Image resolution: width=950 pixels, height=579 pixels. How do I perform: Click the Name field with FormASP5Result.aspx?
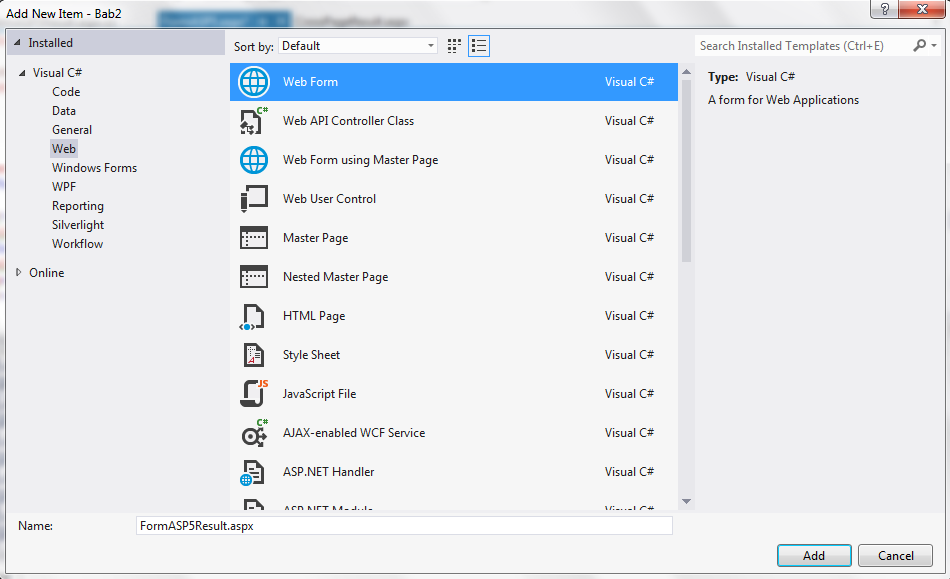(x=404, y=526)
